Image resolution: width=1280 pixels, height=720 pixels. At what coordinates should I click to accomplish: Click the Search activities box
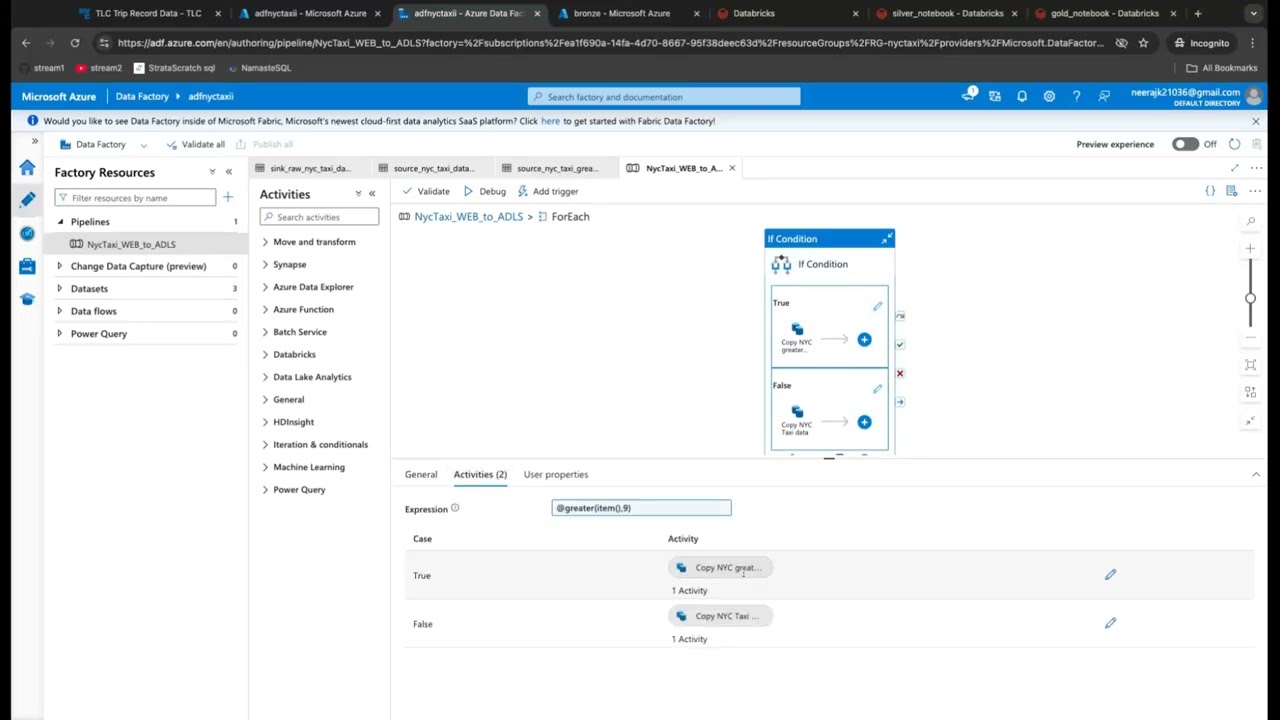pyautogui.click(x=319, y=217)
